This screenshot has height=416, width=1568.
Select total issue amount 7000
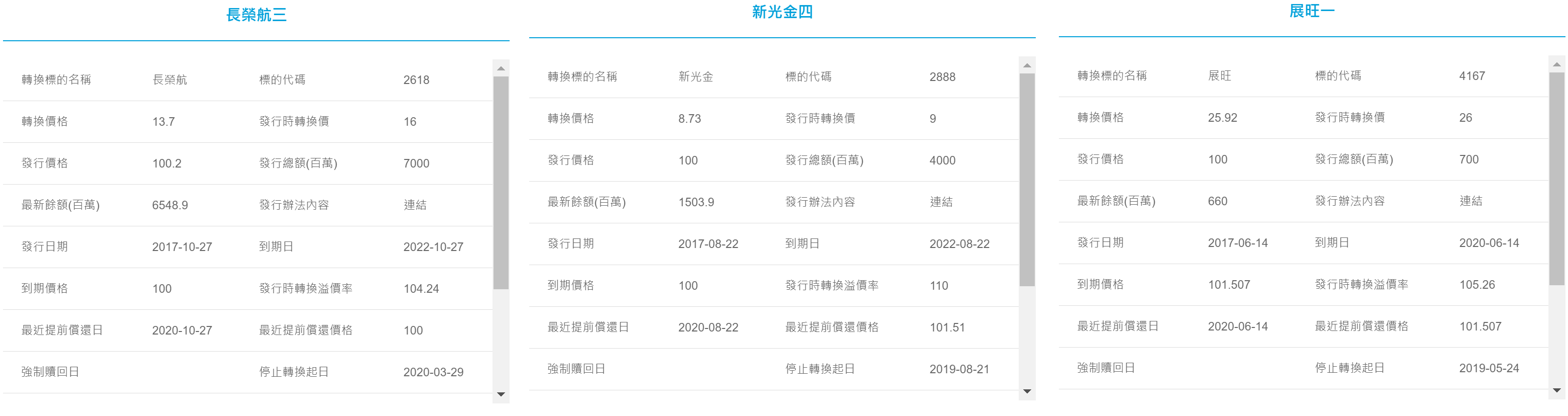tap(416, 163)
